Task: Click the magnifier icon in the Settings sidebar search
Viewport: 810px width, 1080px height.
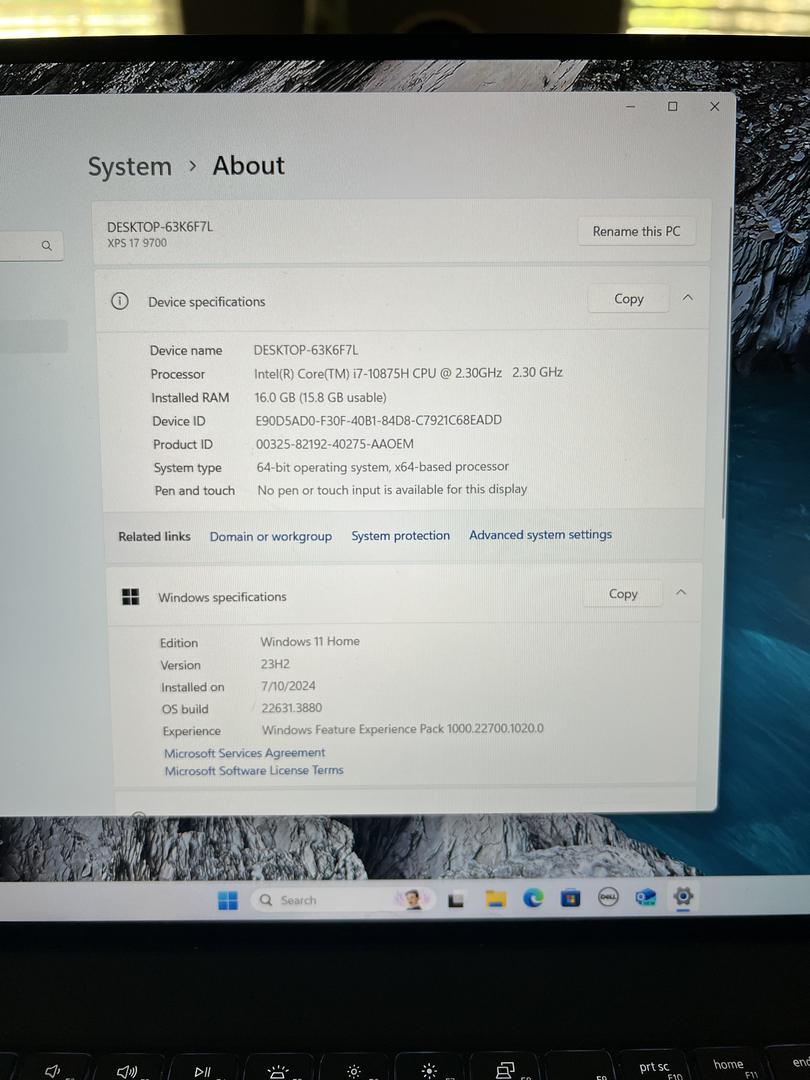Action: coord(47,245)
